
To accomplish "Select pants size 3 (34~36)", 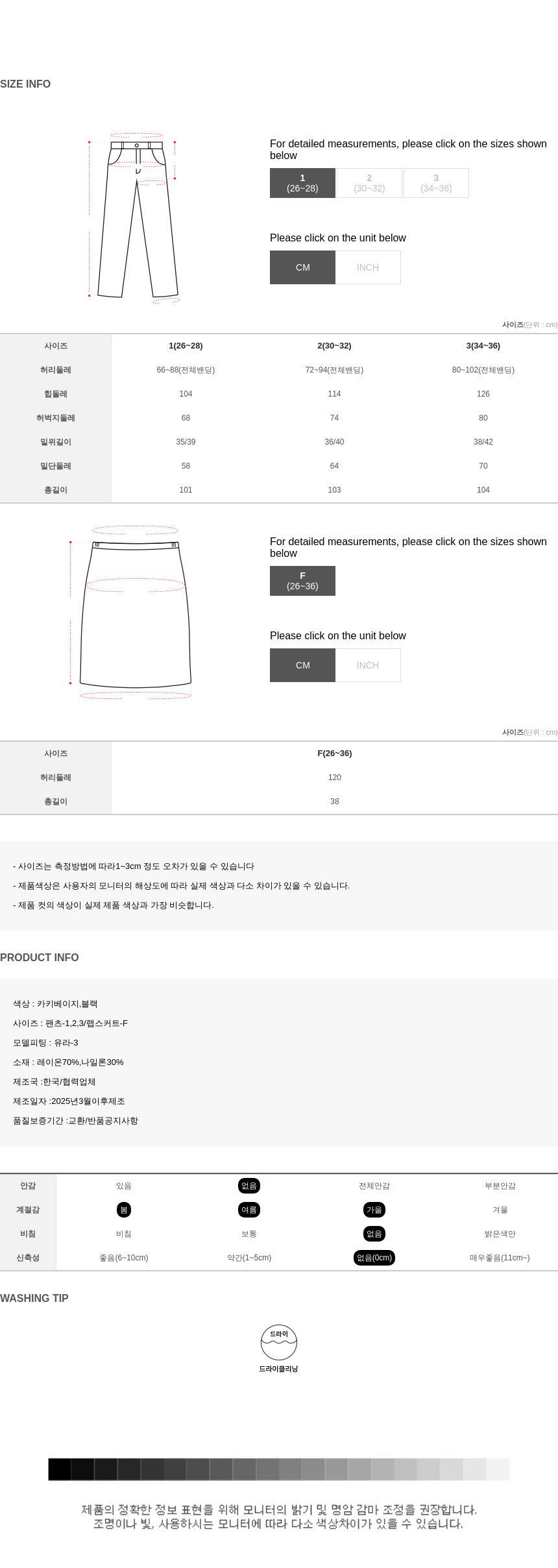I will tap(436, 183).
